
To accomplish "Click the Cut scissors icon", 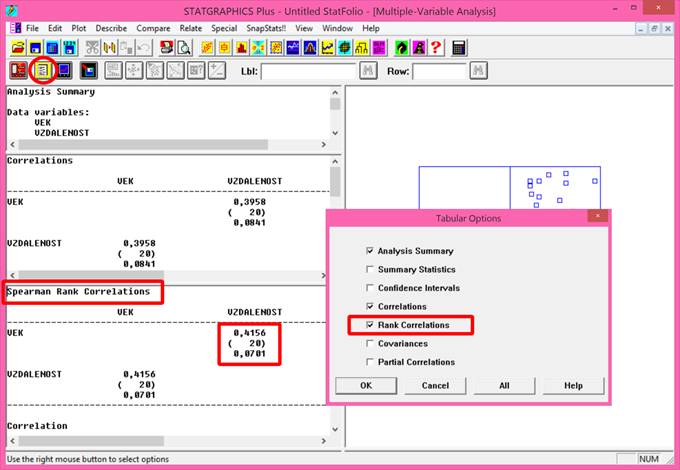I will pos(92,48).
